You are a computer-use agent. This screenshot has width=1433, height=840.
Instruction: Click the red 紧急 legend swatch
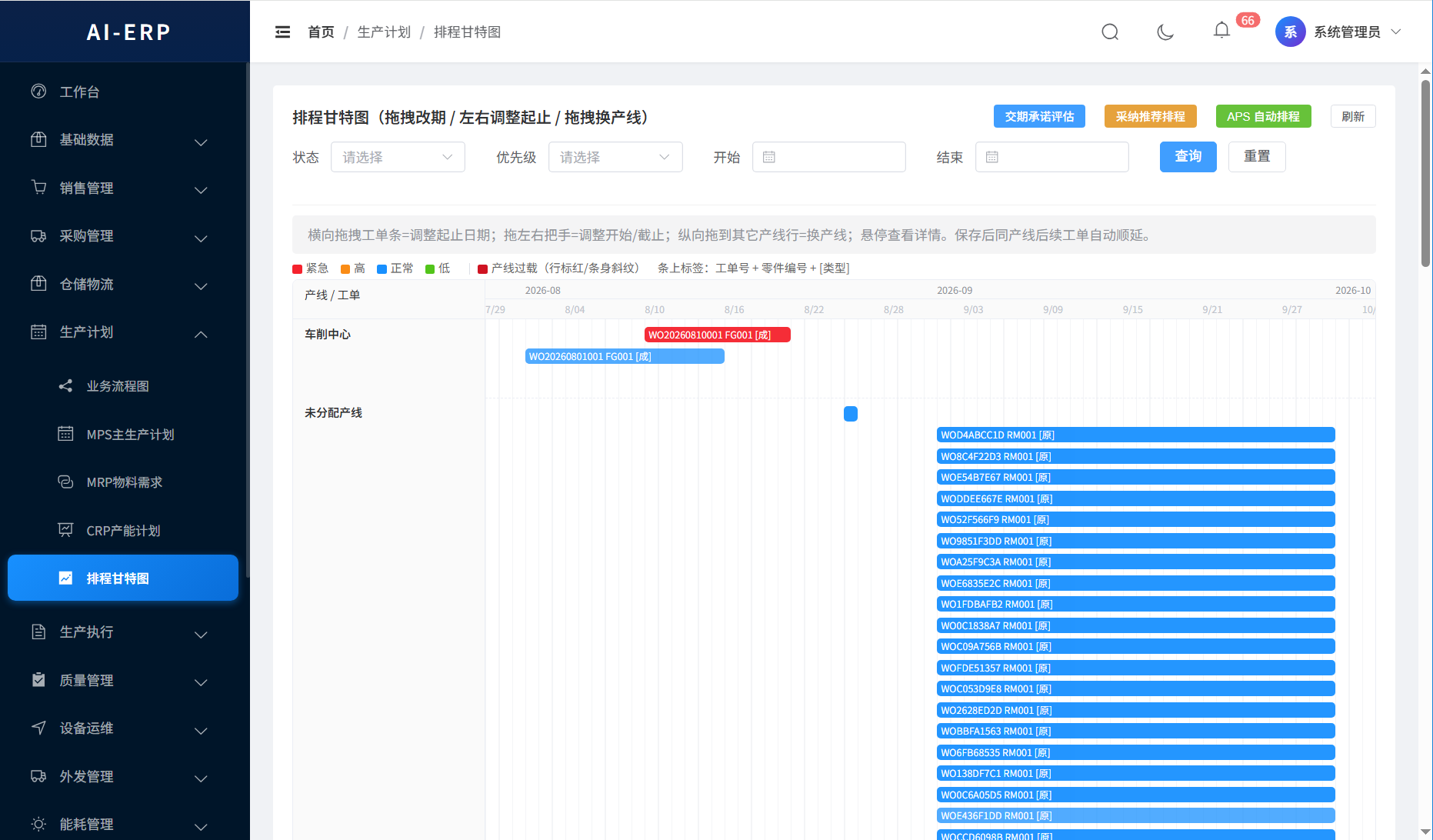(x=297, y=268)
